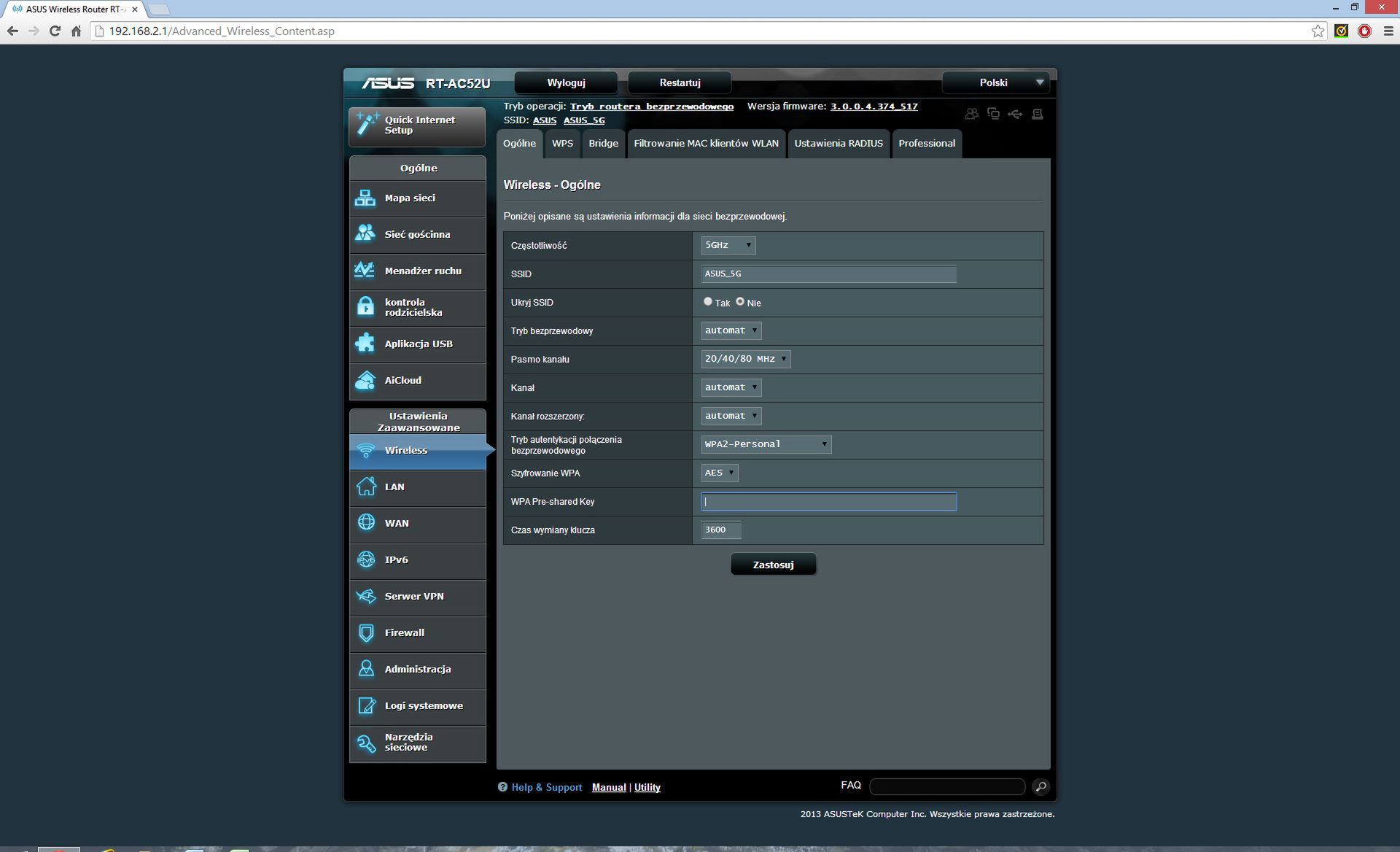The height and width of the screenshot is (852, 1400).
Task: Go to browser home page
Action: (76, 31)
